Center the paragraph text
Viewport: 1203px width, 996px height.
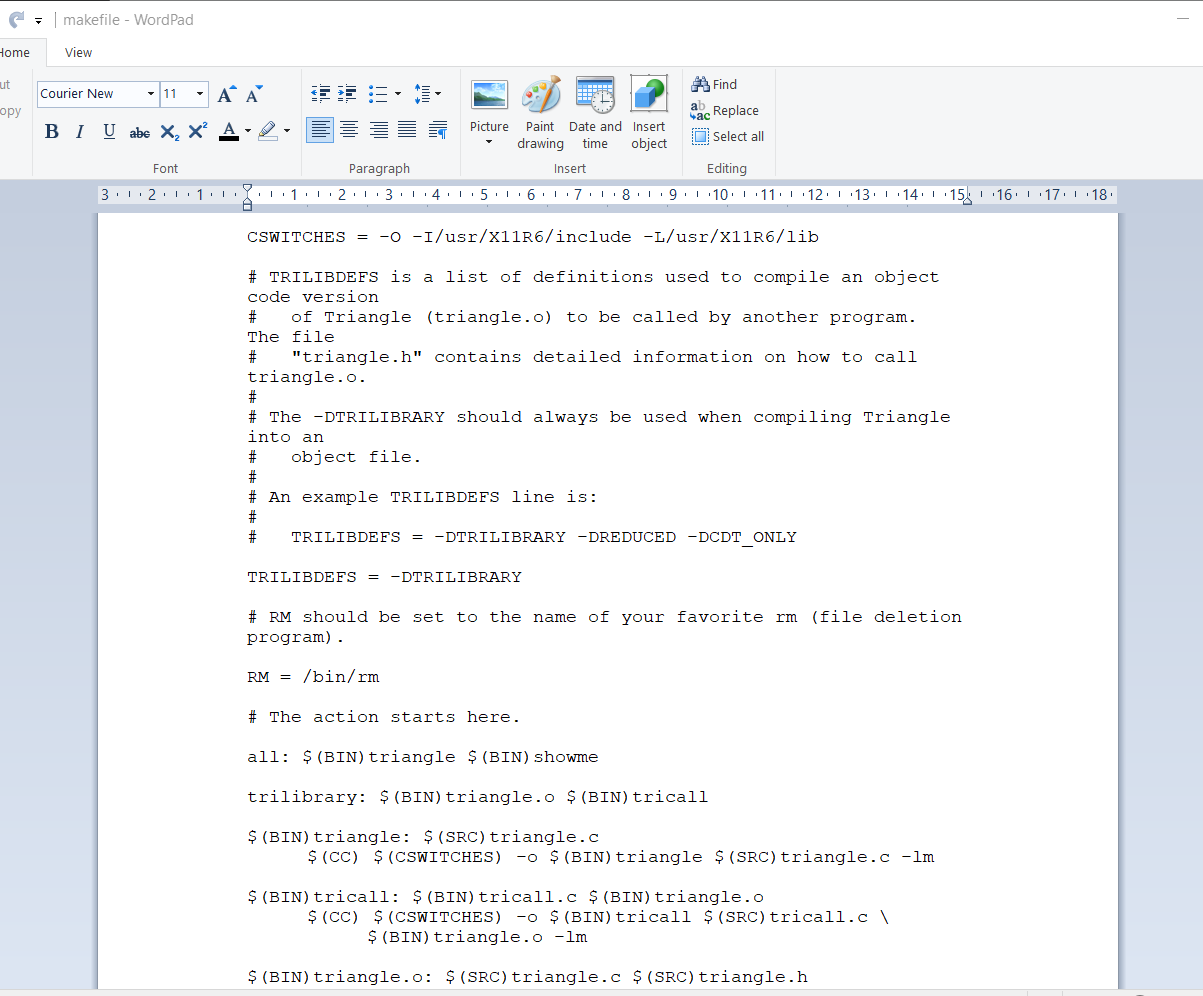(349, 130)
